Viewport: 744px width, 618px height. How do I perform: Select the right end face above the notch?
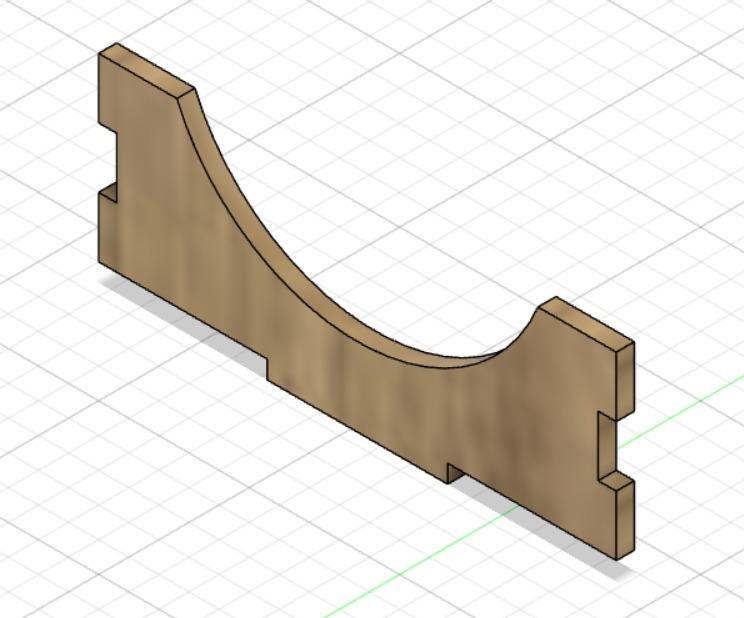[x=625, y=380]
